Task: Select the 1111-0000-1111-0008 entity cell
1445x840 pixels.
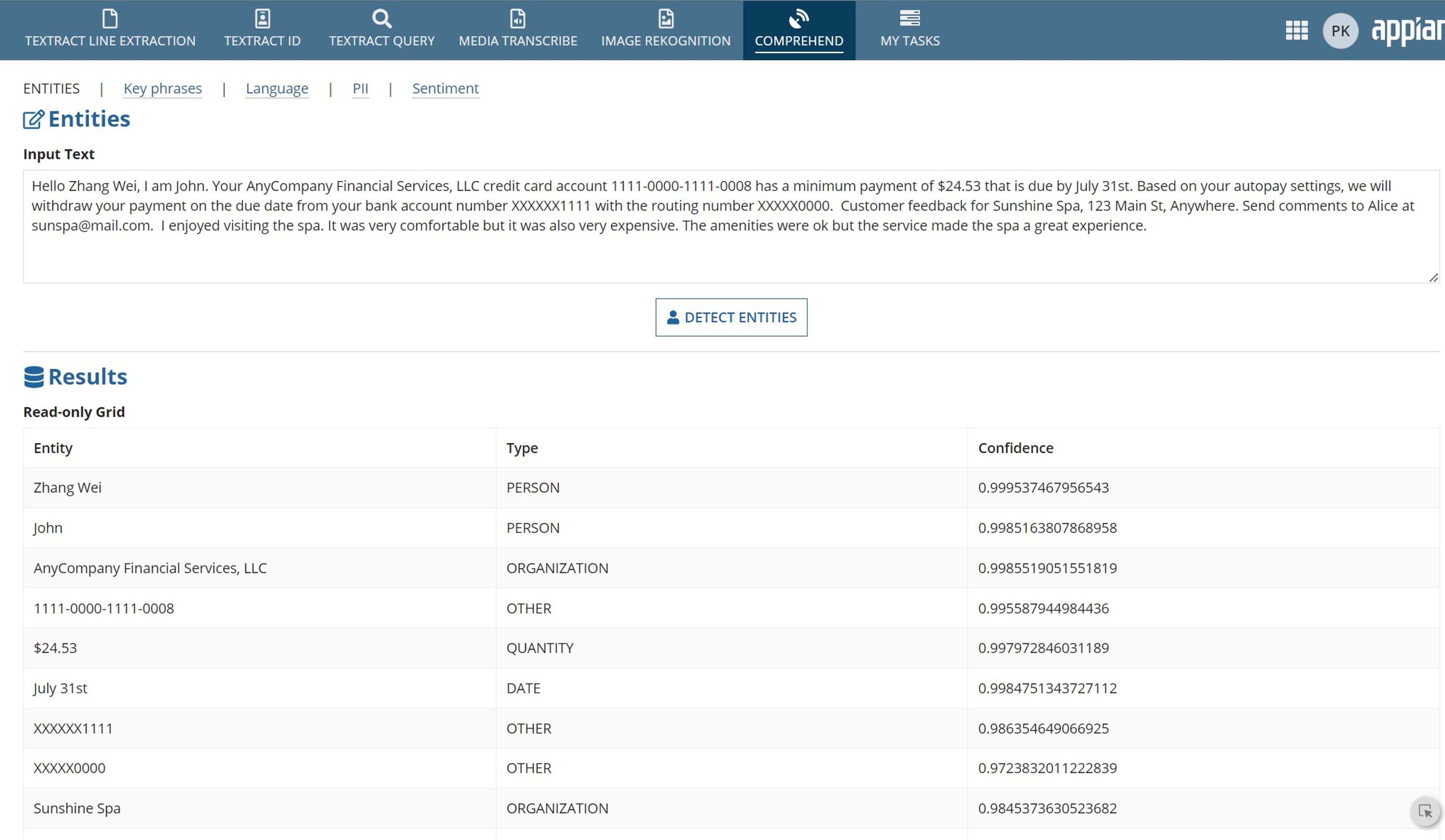Action: (259, 608)
